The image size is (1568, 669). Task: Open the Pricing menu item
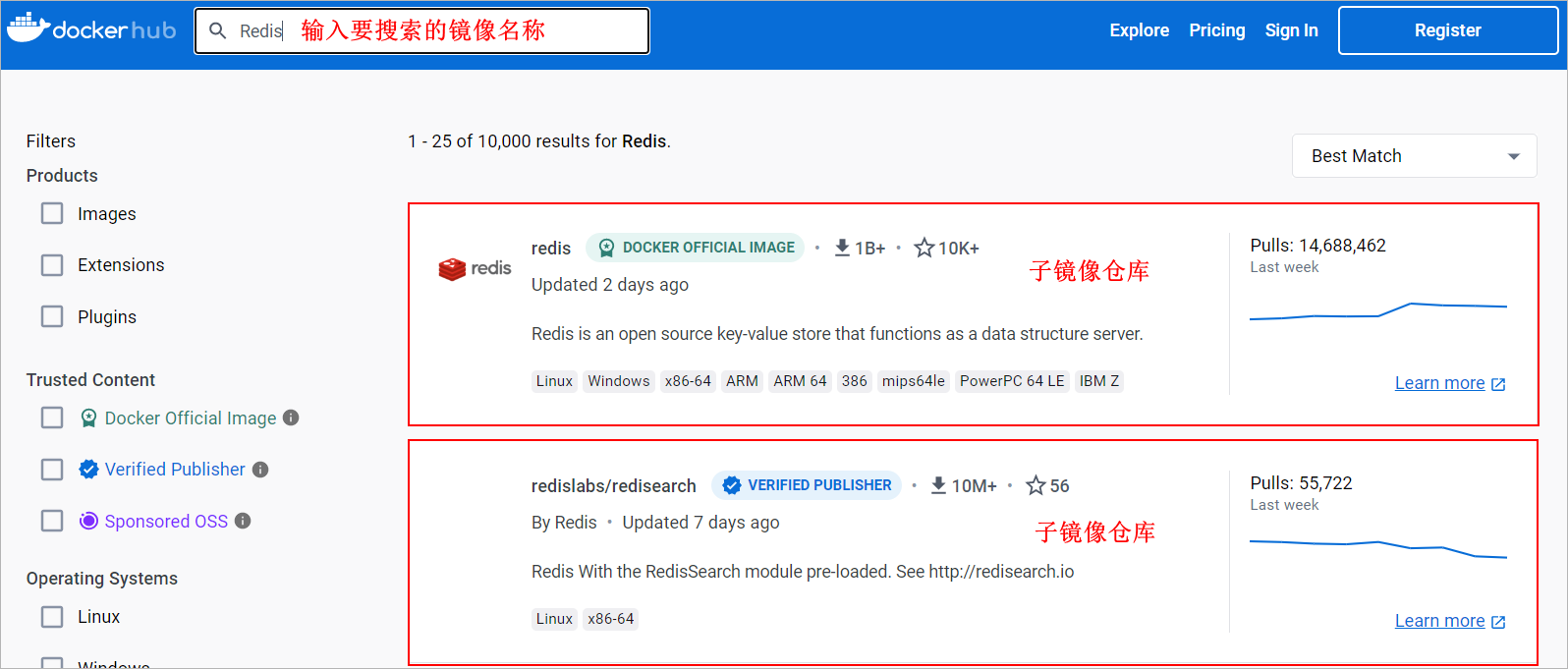coord(1216,30)
